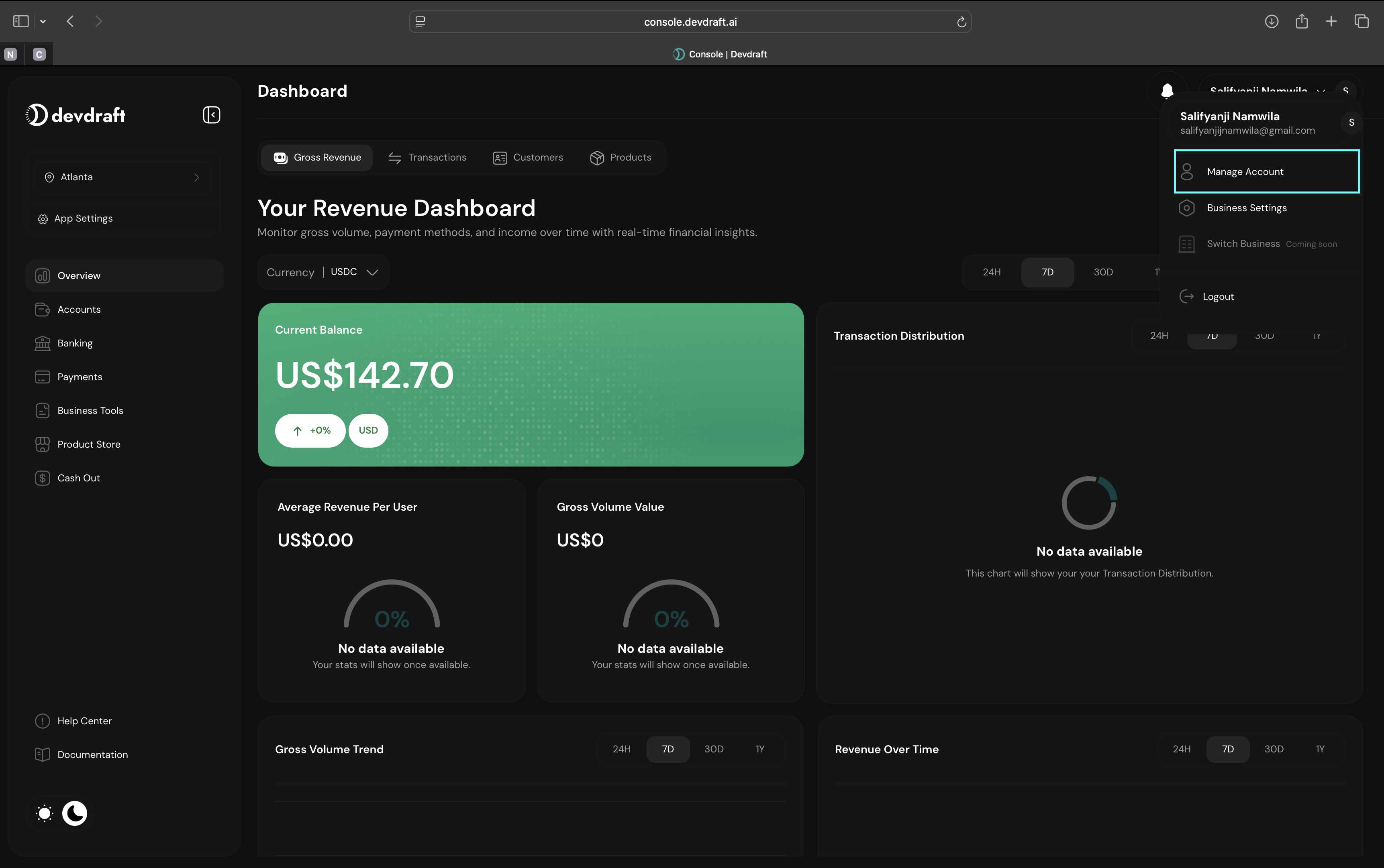Expand the Atlanta location selector
The image size is (1384, 868).
click(x=122, y=177)
